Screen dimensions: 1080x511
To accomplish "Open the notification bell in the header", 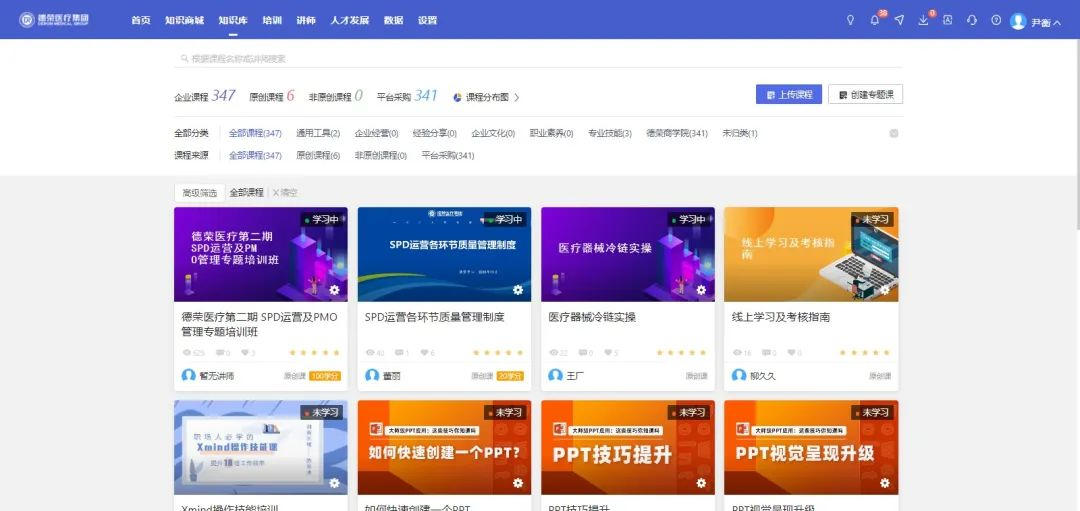I will click(875, 20).
